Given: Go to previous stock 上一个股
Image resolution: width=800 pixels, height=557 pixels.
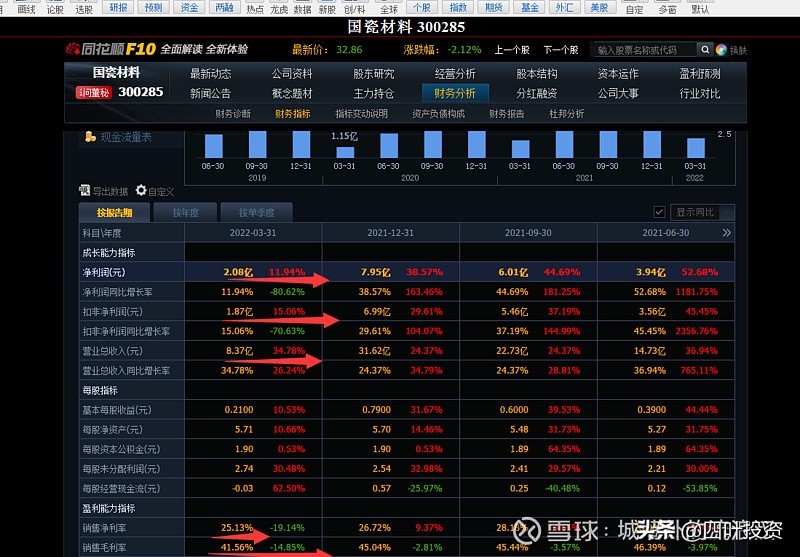Looking at the screenshot, I should (x=512, y=50).
